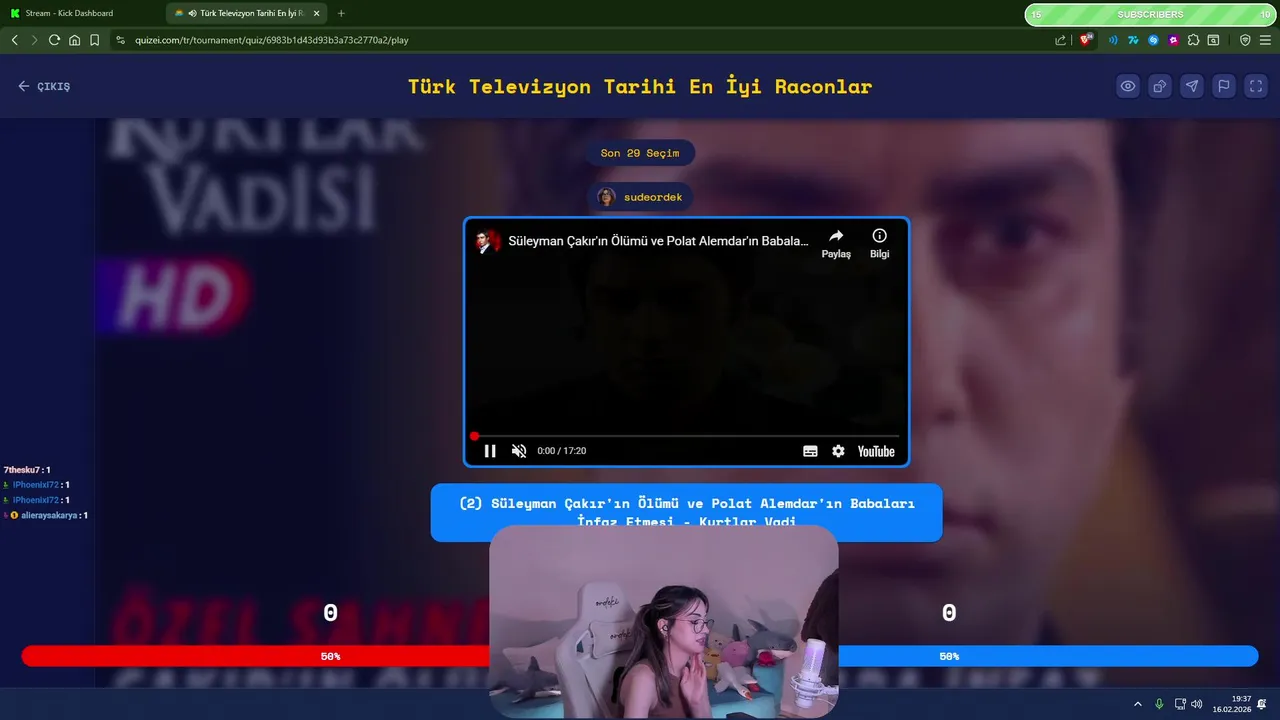The width and height of the screenshot is (1280, 720).
Task: Open the notifications bell icon
Action: [1262, 704]
